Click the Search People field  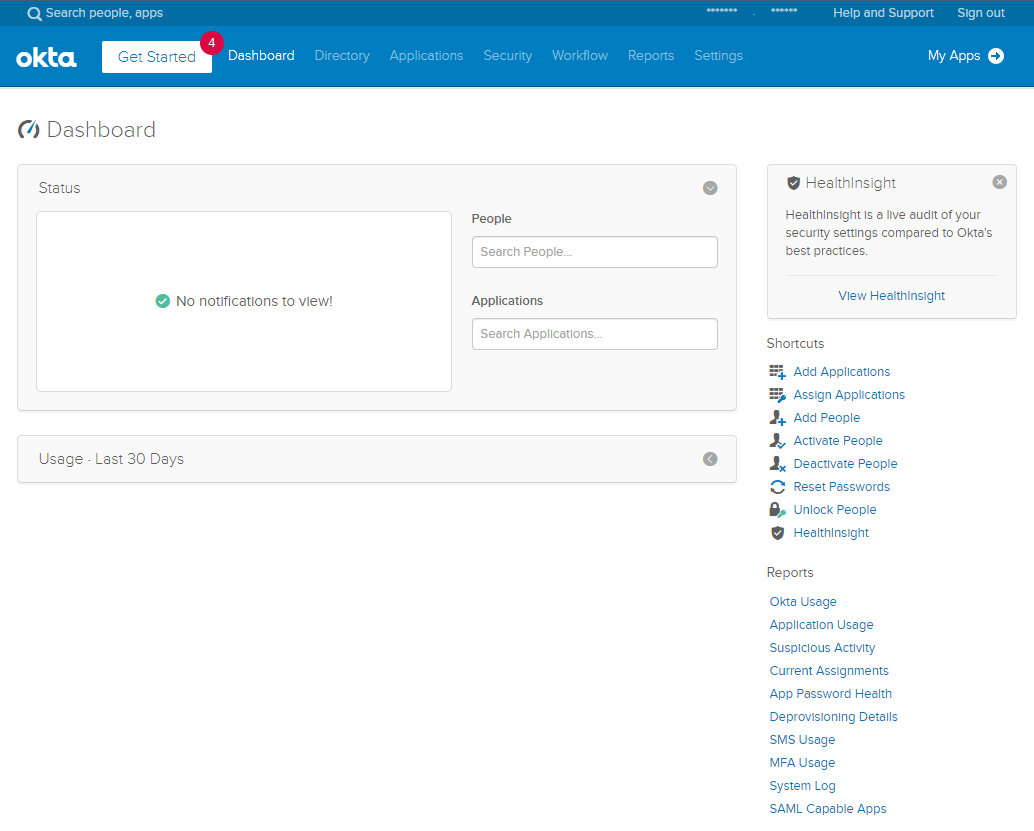(x=595, y=252)
